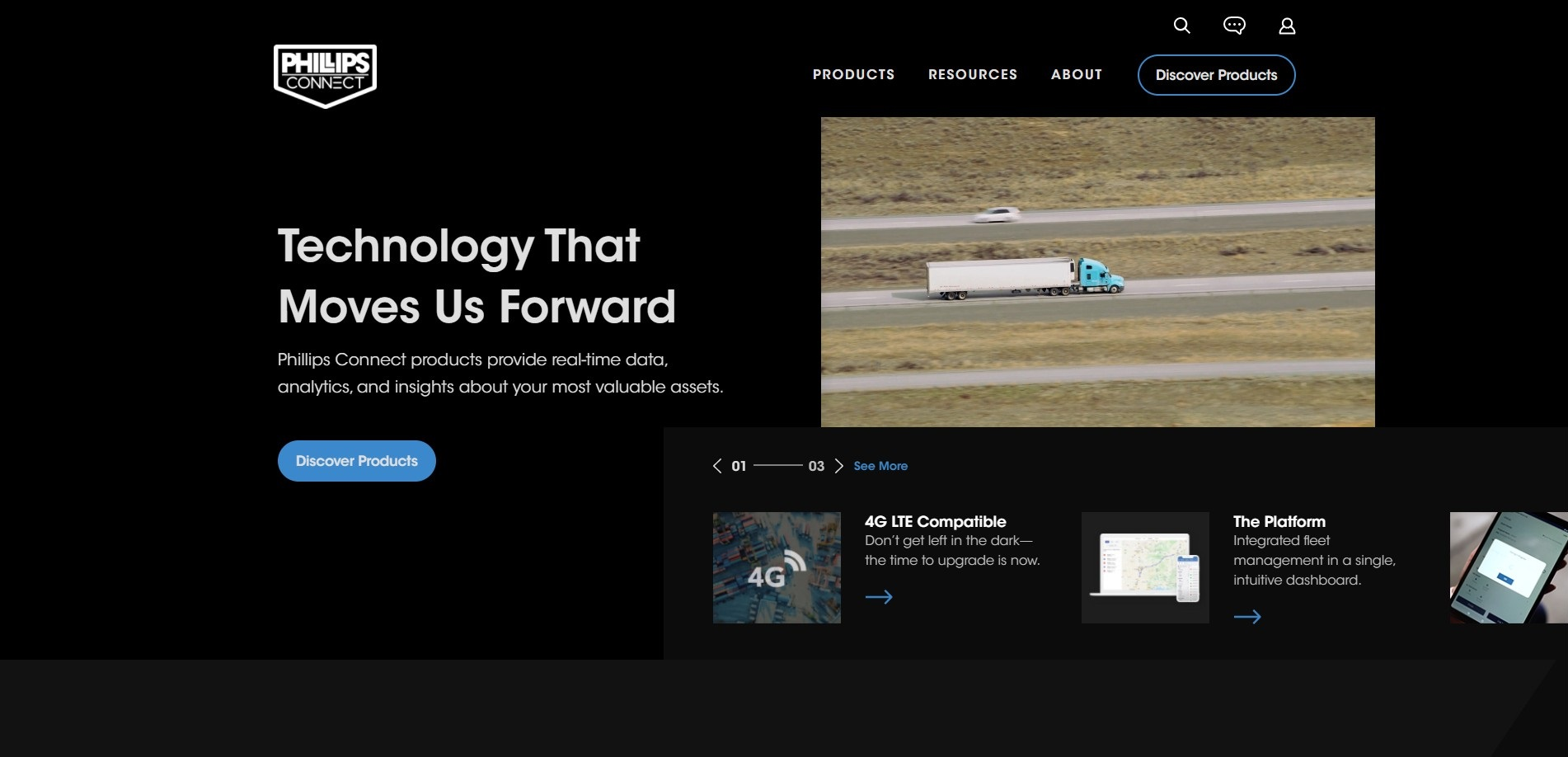The width and height of the screenshot is (1568, 757).
Task: Click outlined Discover Products header button
Action: pos(1216,75)
